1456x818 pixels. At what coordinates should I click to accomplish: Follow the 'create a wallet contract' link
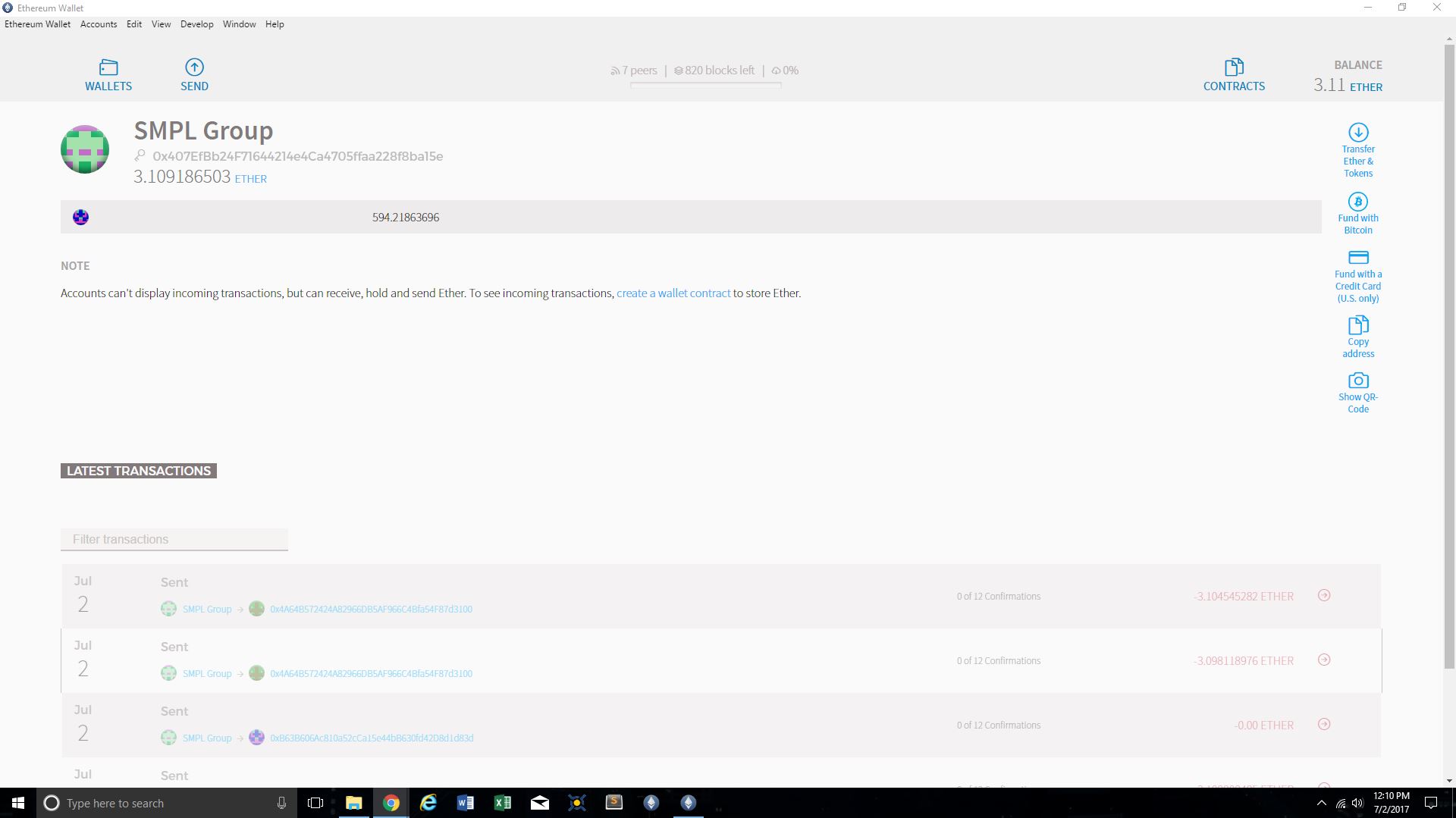(673, 293)
